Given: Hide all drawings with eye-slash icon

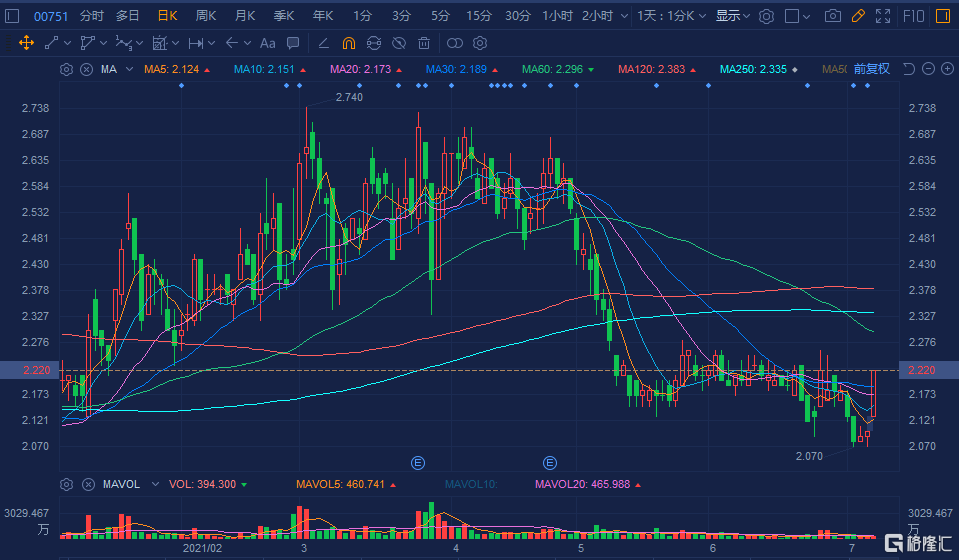Looking at the screenshot, I should (x=399, y=43).
